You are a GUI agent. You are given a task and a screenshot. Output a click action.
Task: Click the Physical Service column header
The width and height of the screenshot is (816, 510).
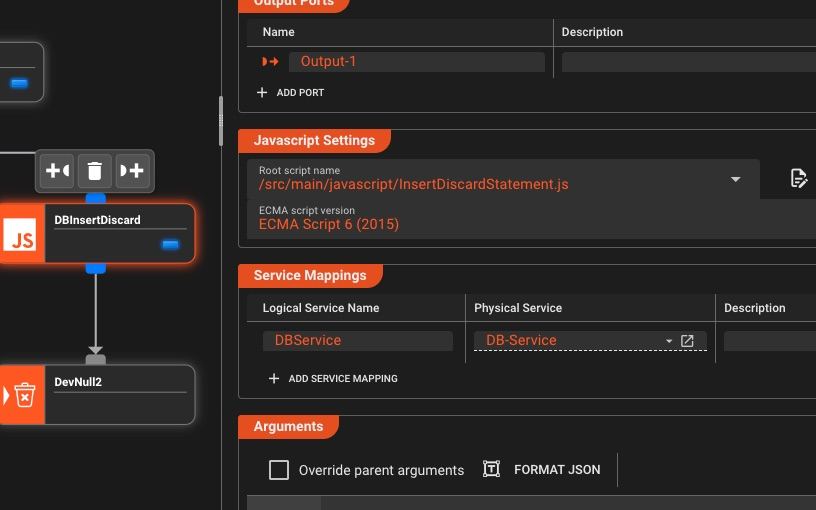pos(518,308)
